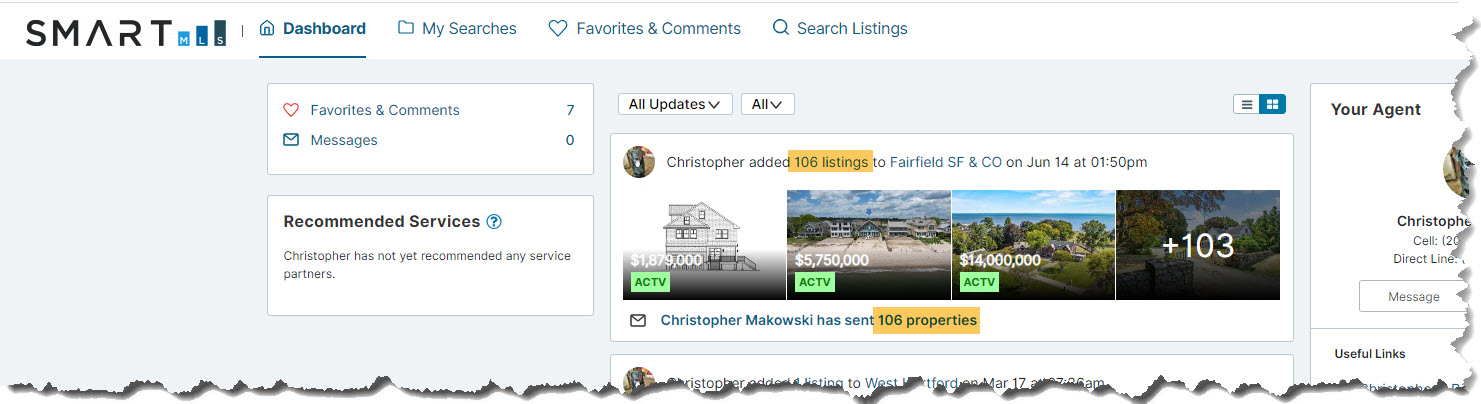Message your agent

(x=1414, y=297)
